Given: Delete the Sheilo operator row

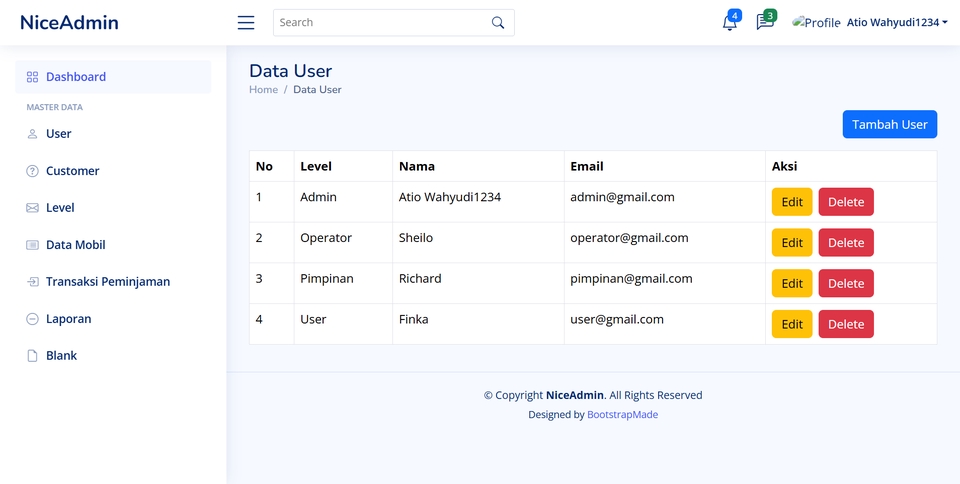Looking at the screenshot, I should coord(846,242).
